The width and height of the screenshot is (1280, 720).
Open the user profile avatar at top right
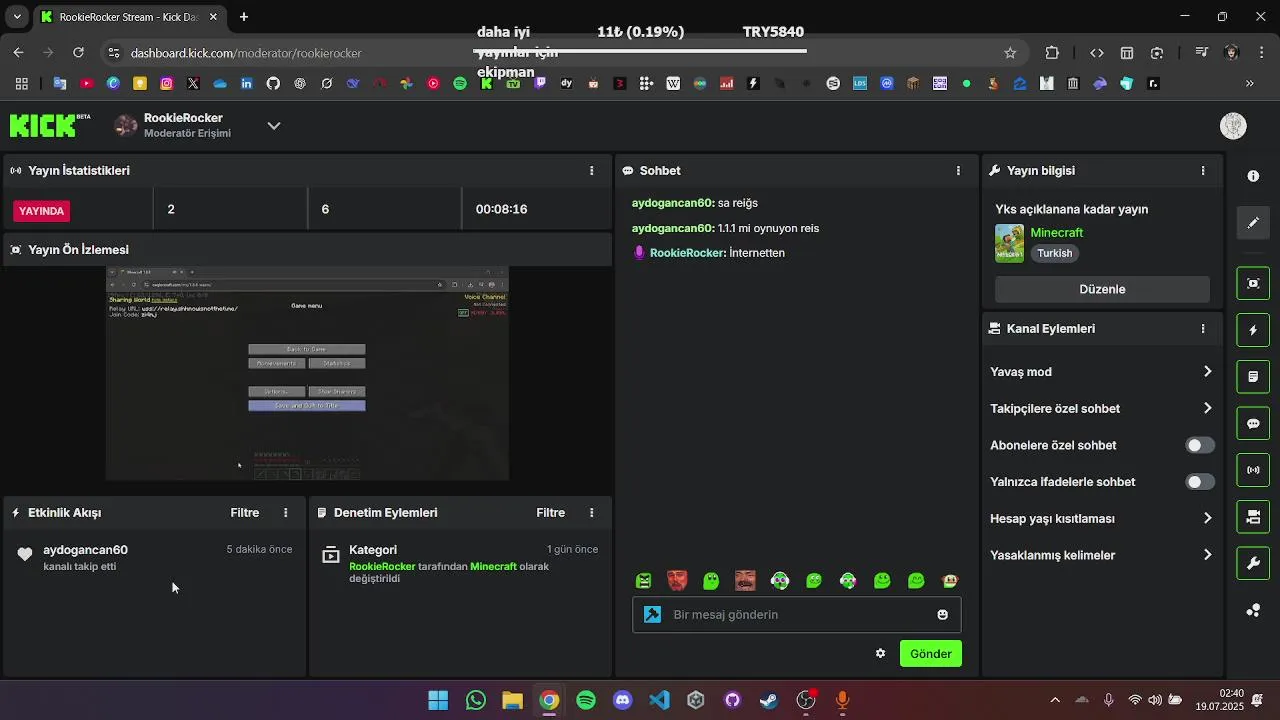point(1233,125)
